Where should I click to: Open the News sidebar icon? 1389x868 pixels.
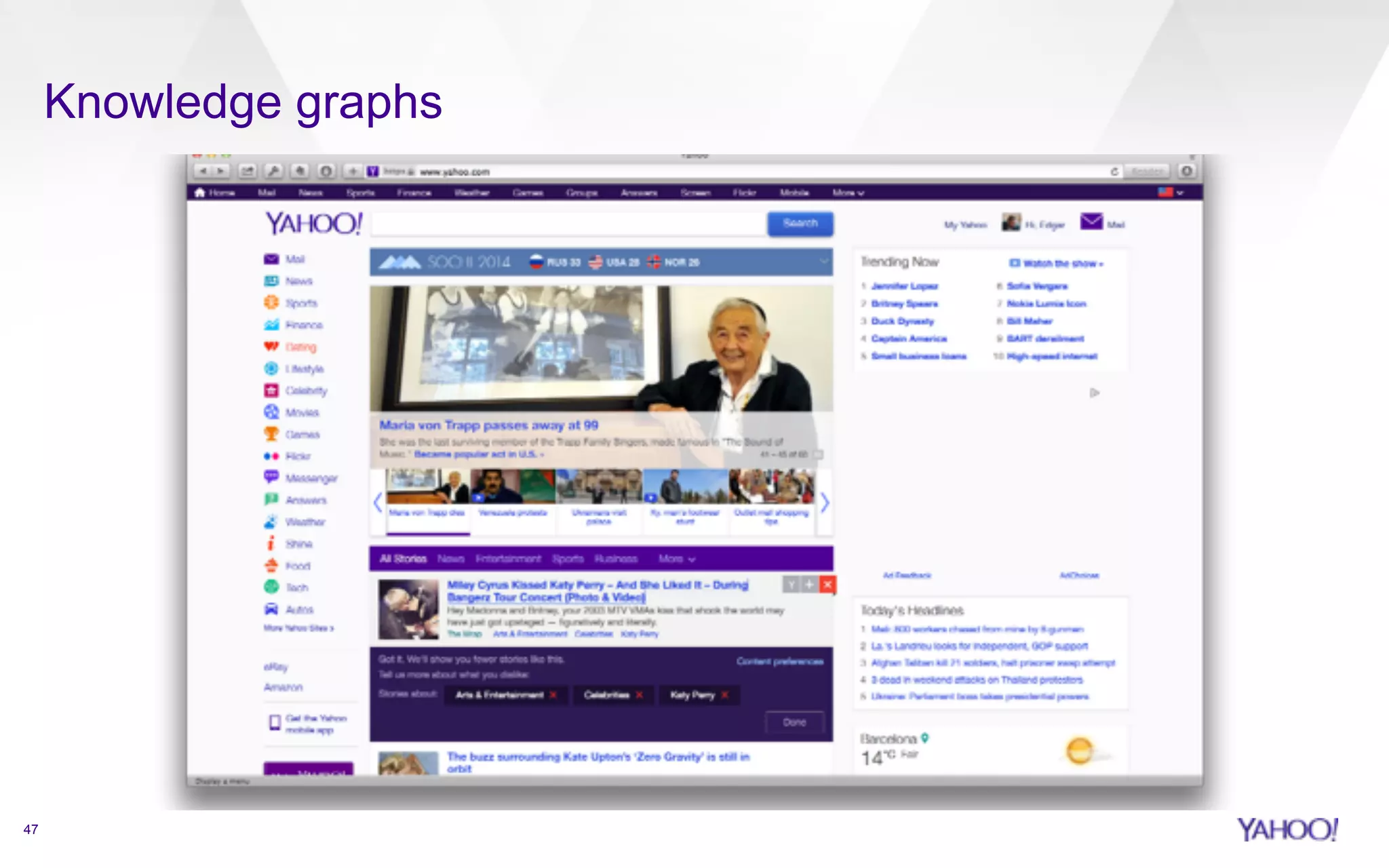[x=271, y=281]
